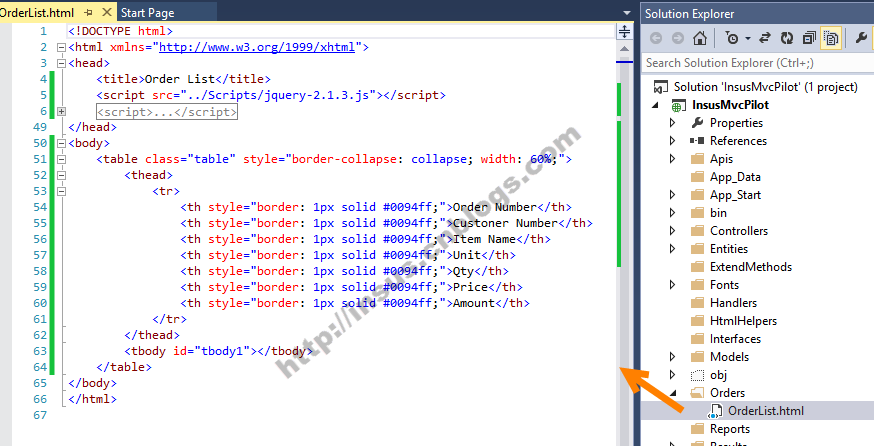Select the Fonts folder label
Viewport: 874px width, 446px height.
[x=724, y=285]
